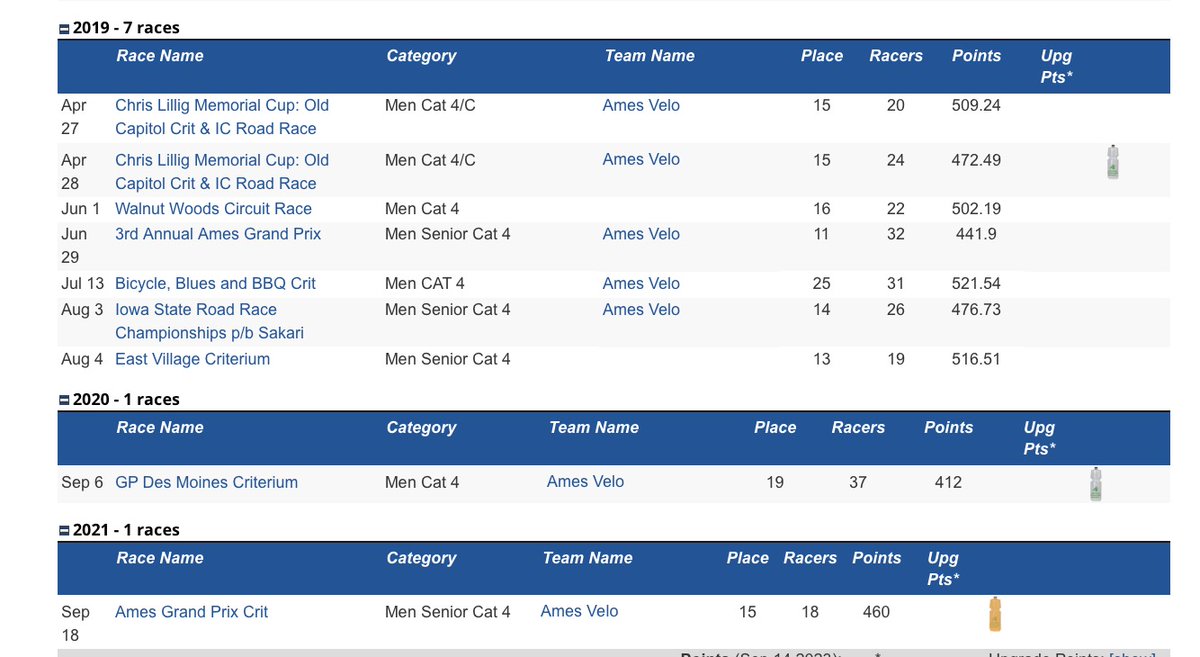Click Place header in 2019 table

coord(822,56)
